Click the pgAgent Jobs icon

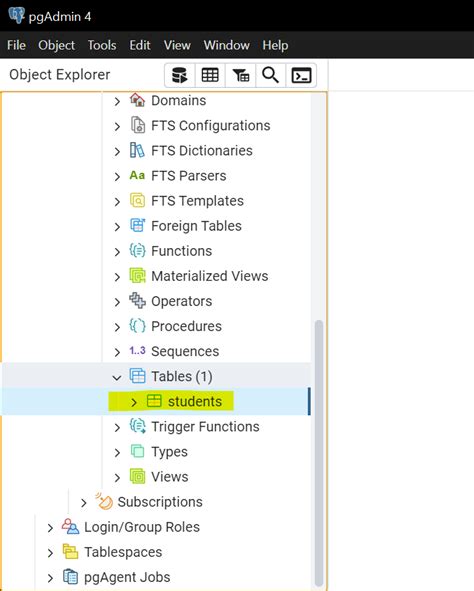[70, 577]
